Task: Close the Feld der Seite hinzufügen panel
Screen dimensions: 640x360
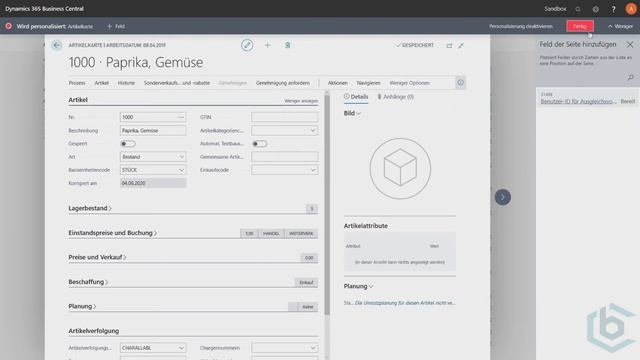Action: pos(630,44)
